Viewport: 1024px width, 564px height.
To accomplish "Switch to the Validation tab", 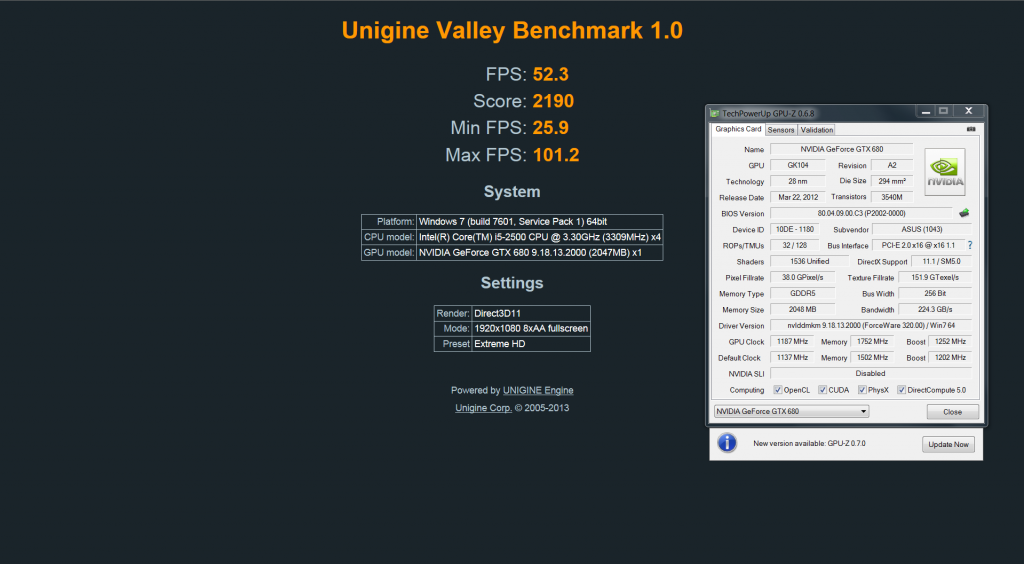I will click(816, 130).
